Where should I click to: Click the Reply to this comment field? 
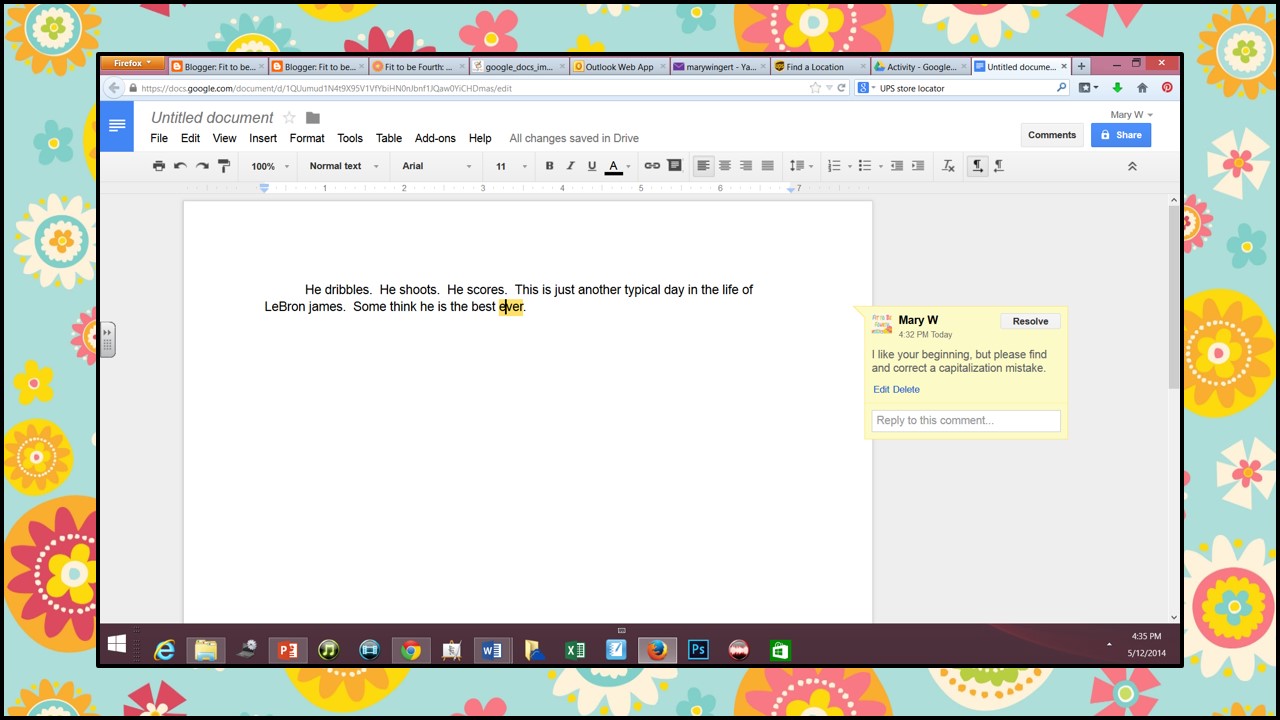pos(966,421)
